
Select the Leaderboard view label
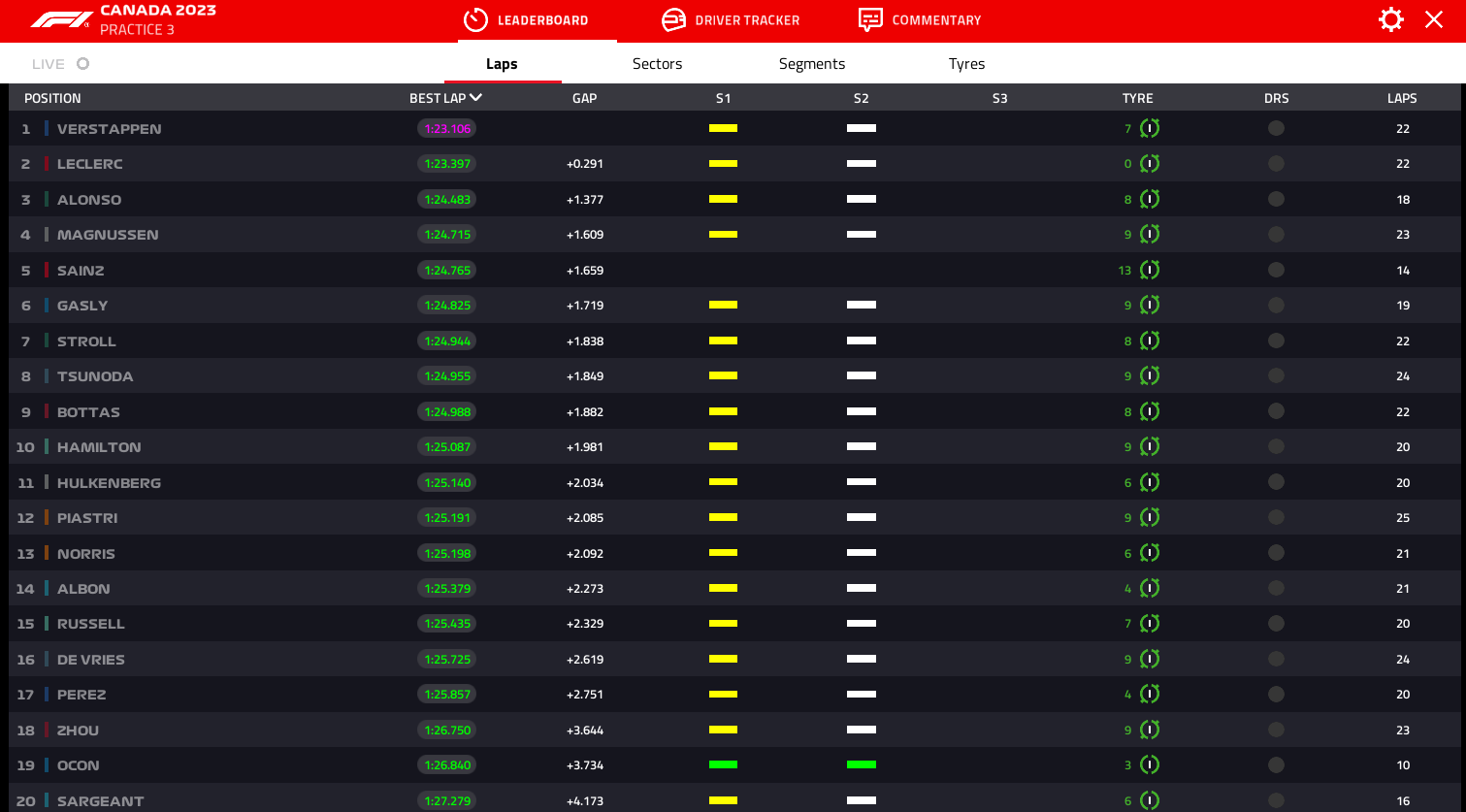pyautogui.click(x=542, y=20)
